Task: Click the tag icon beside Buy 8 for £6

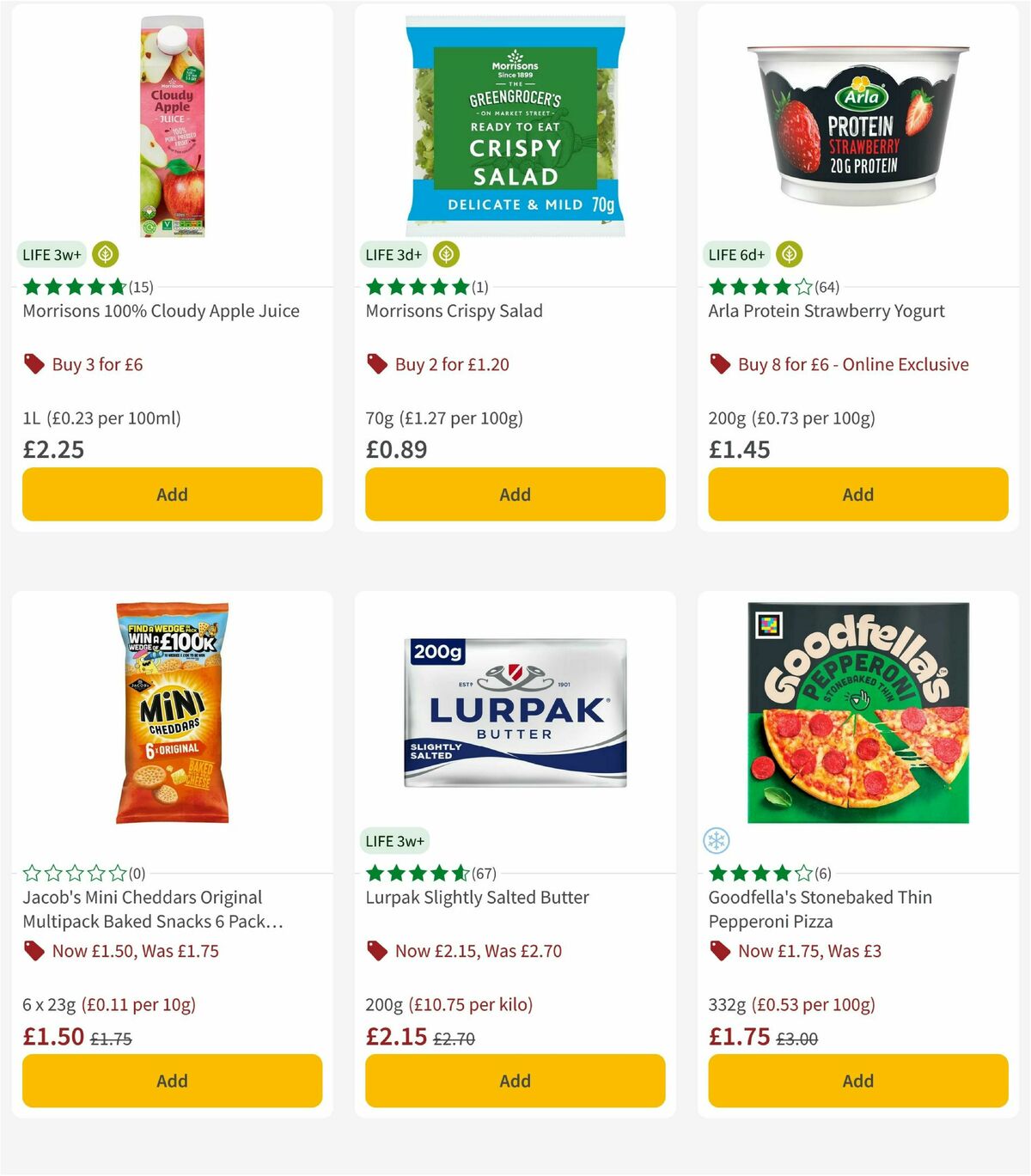Action: (x=719, y=364)
